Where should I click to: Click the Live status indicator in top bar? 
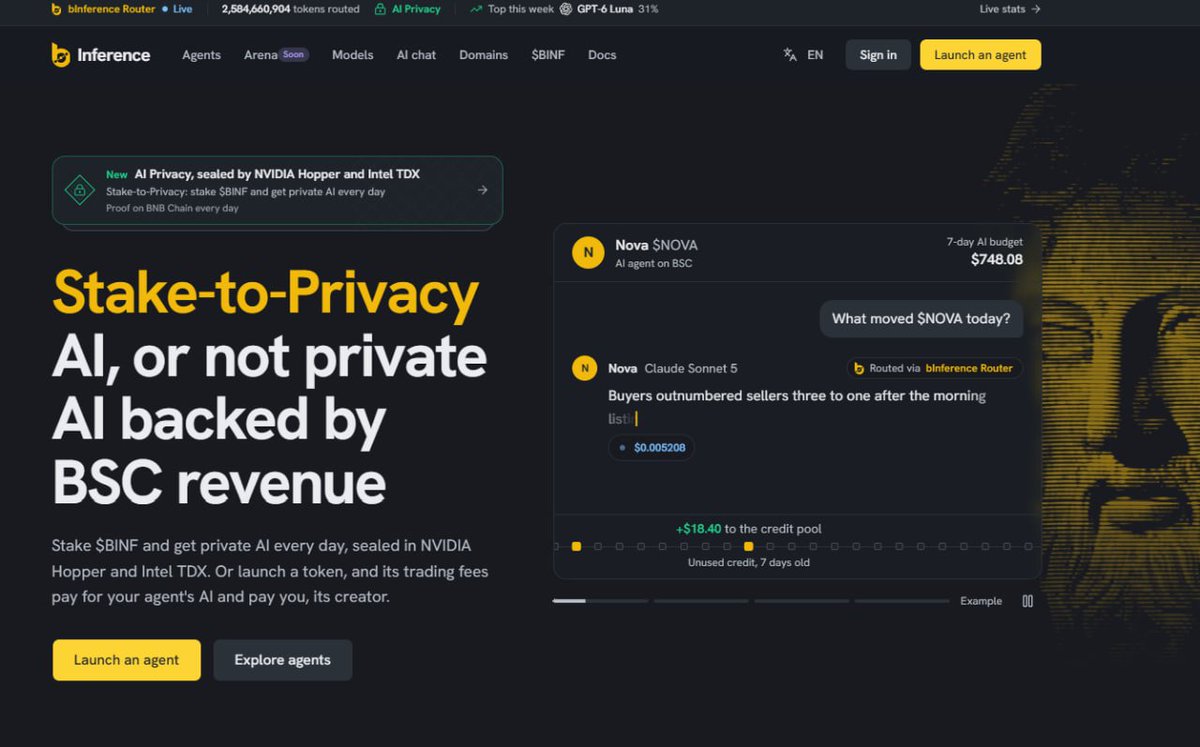(x=177, y=9)
